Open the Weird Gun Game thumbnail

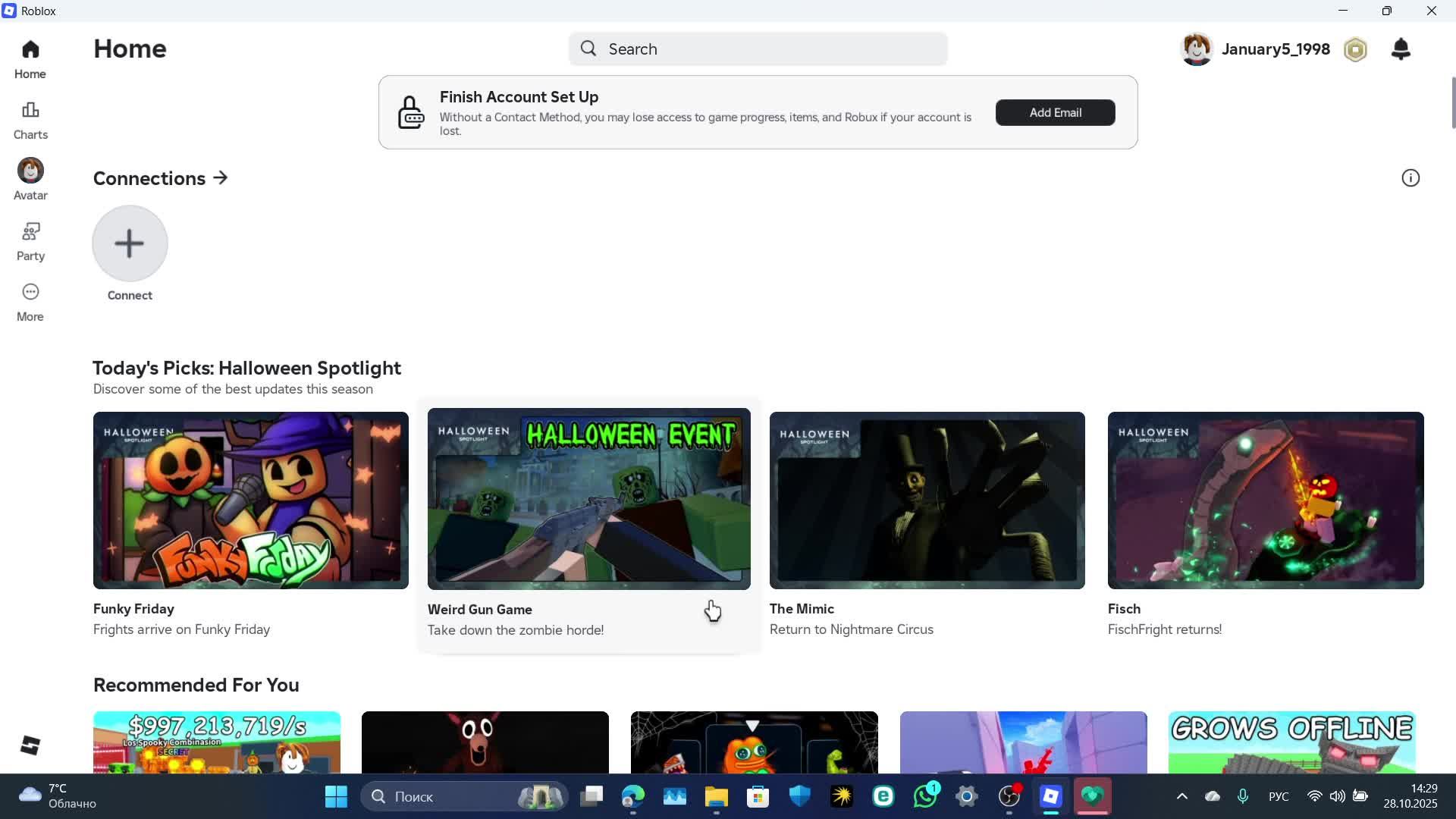point(588,500)
